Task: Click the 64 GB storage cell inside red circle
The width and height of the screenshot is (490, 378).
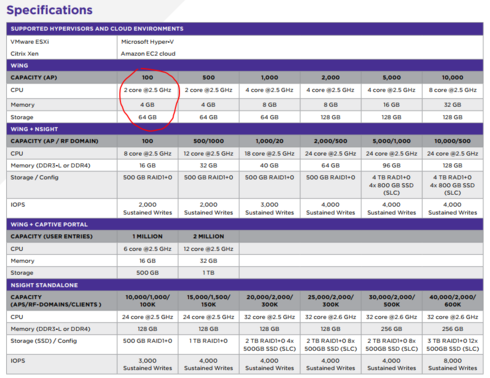Action: 148,117
